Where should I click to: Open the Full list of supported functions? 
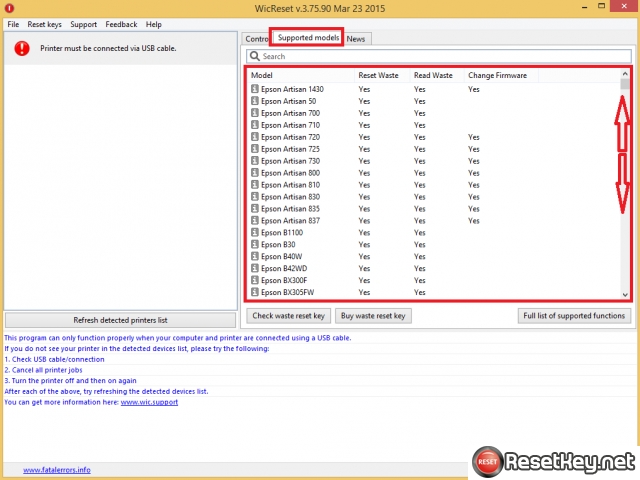(575, 316)
